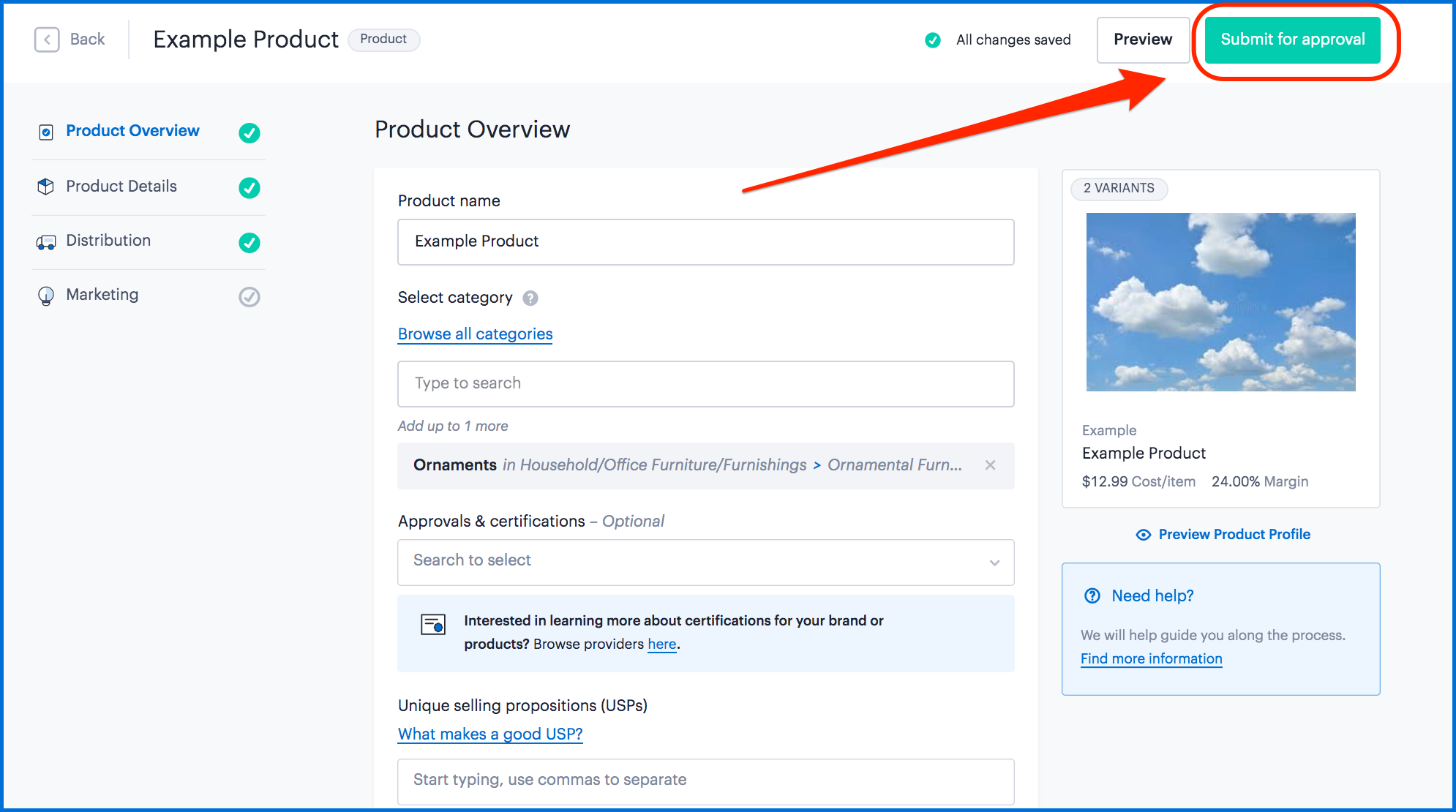Viewport: 1456px width, 812px height.
Task: Click the sky product image thumbnail
Action: point(1220,301)
